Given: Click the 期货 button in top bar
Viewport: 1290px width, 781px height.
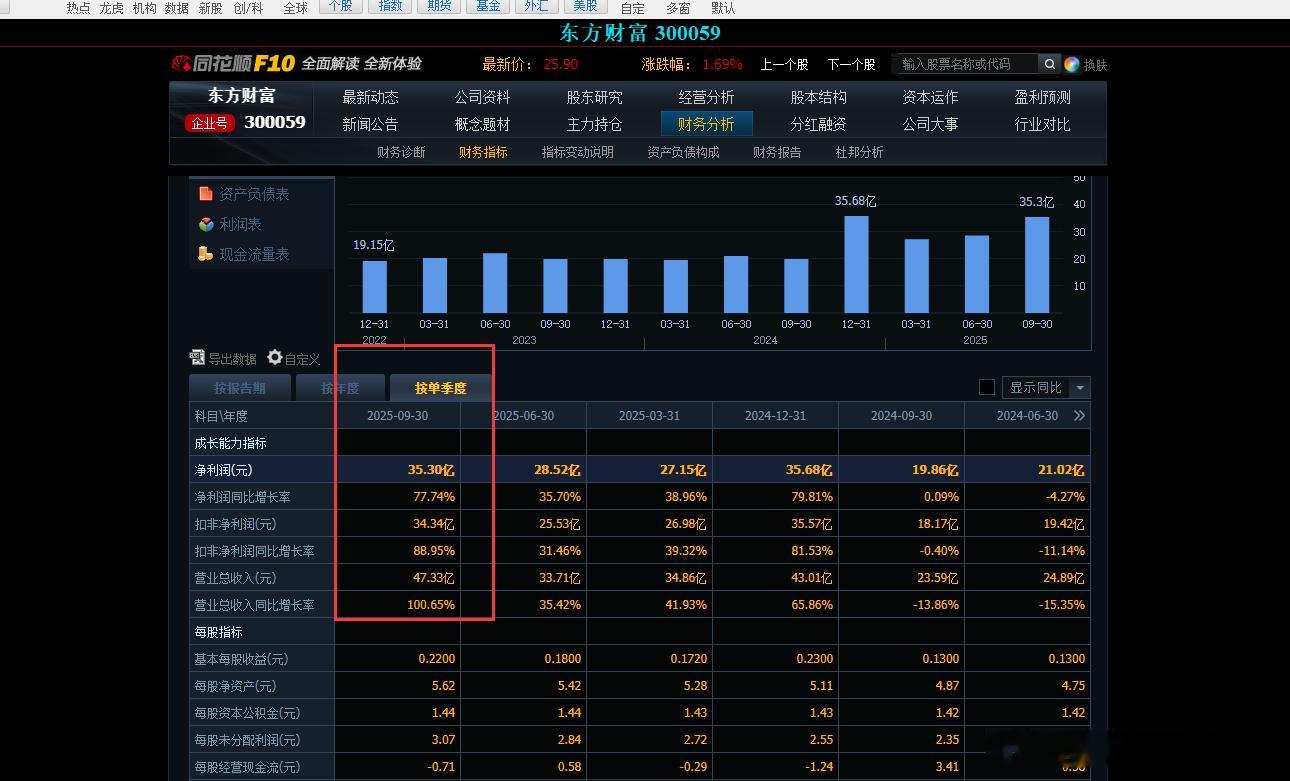Looking at the screenshot, I should tap(439, 6).
